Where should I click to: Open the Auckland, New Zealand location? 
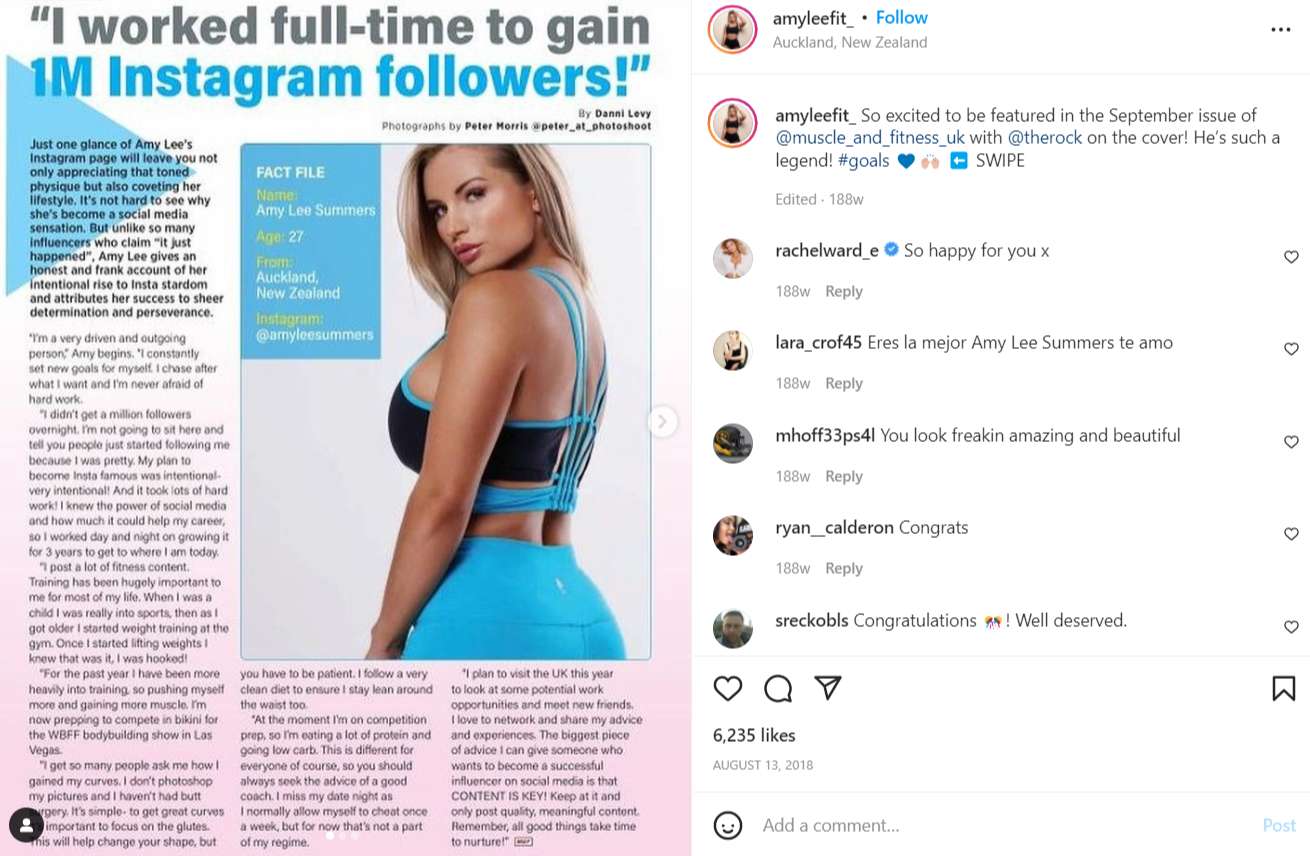click(x=850, y=42)
